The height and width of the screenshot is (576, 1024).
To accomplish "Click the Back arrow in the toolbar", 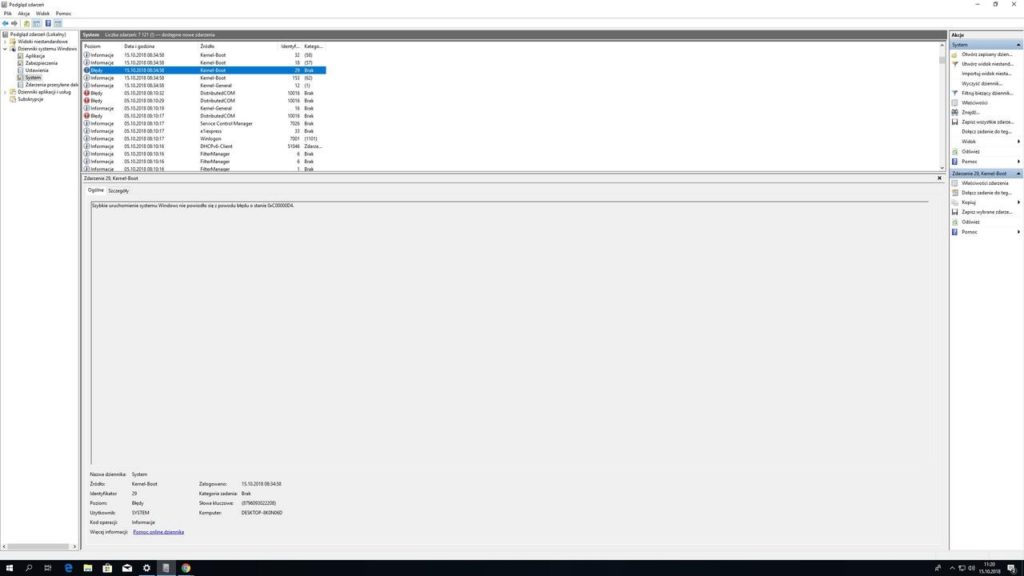I will 5,23.
